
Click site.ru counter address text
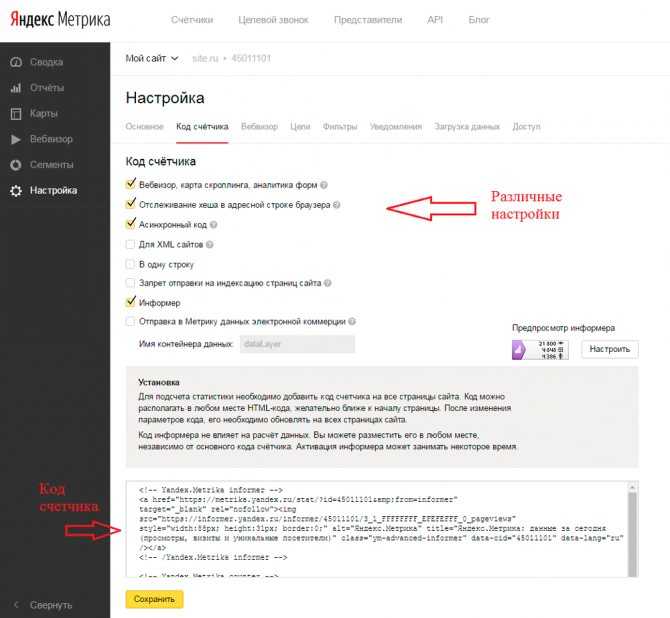click(x=205, y=59)
